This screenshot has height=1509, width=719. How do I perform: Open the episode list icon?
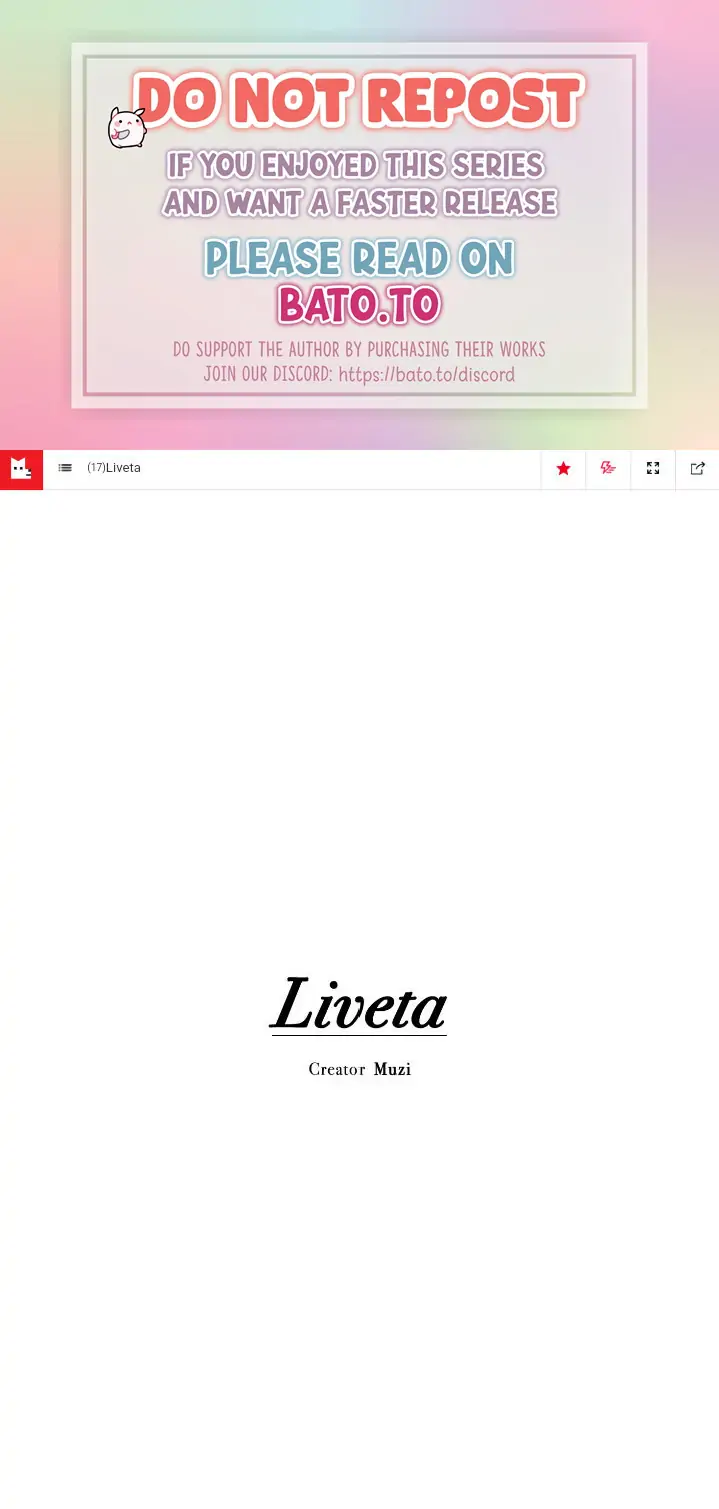coord(65,468)
